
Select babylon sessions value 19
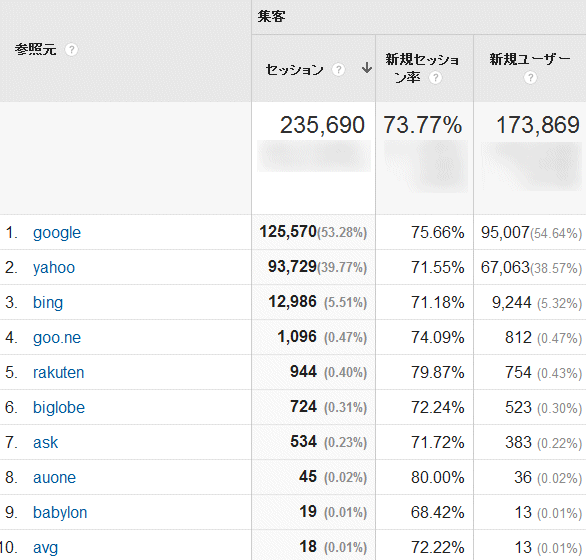pyautogui.click(x=308, y=512)
